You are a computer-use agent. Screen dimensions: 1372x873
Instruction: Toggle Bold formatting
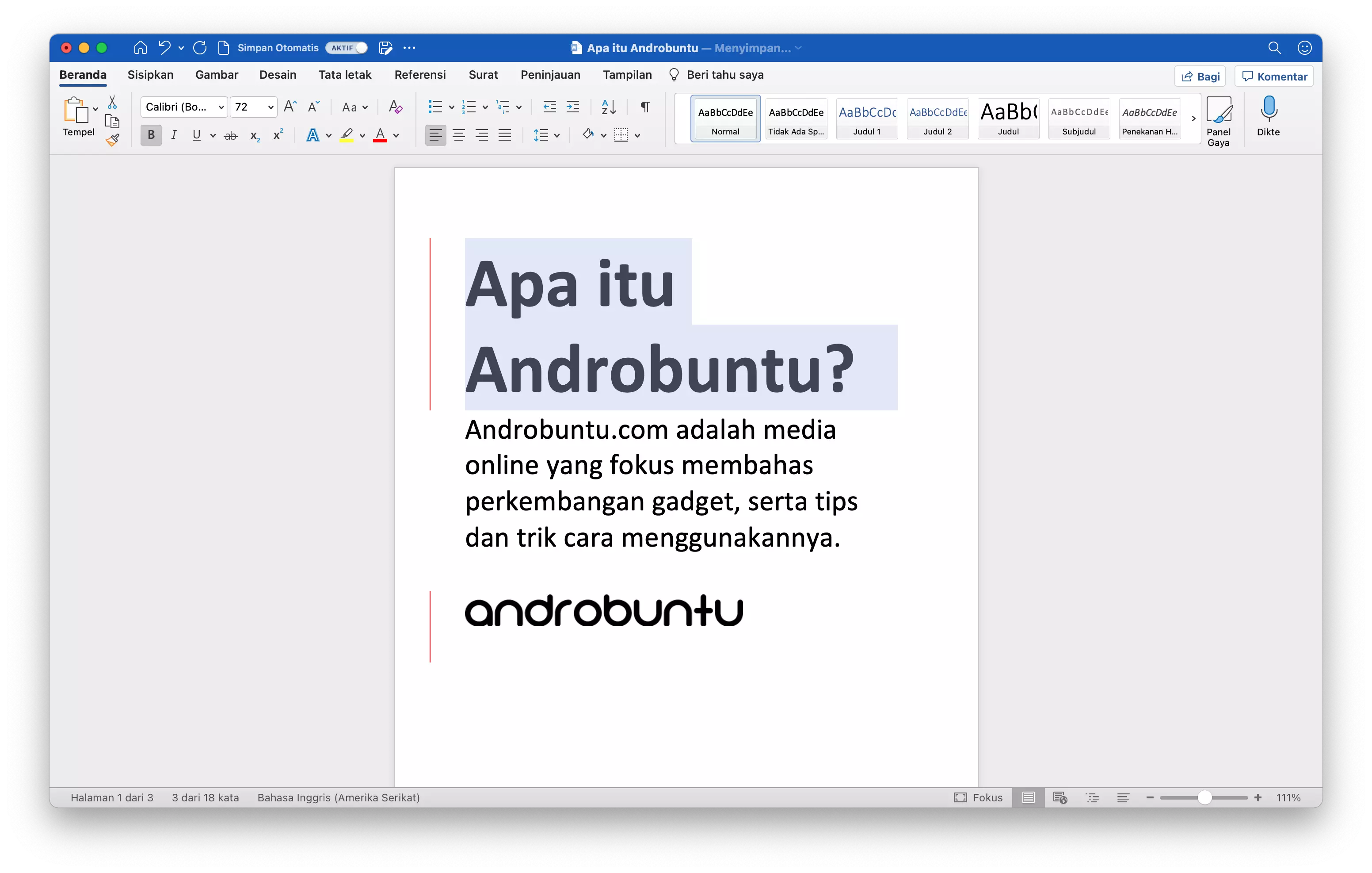151,135
